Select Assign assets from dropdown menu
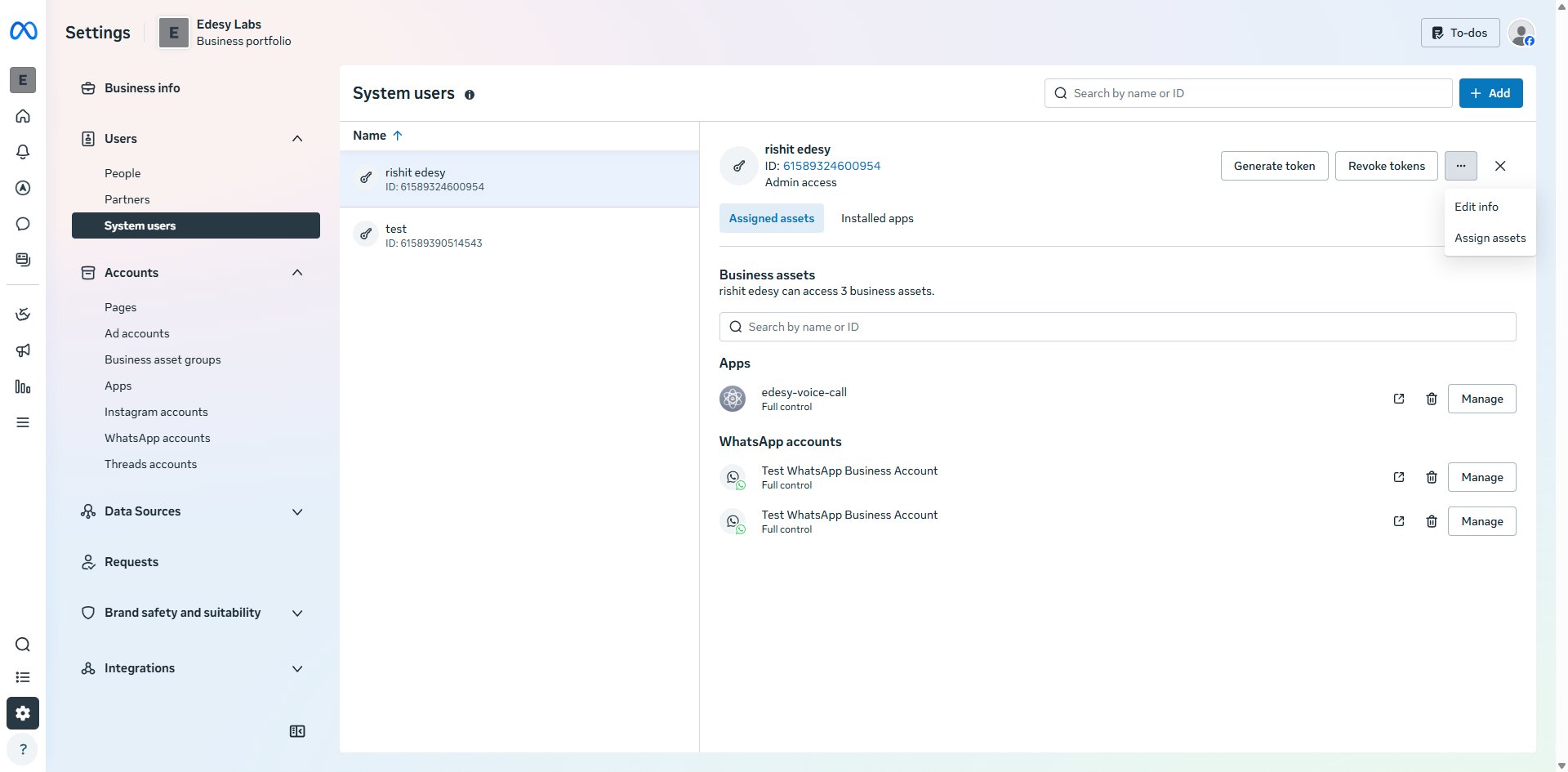Screen dimensions: 1568x772 (1490, 238)
